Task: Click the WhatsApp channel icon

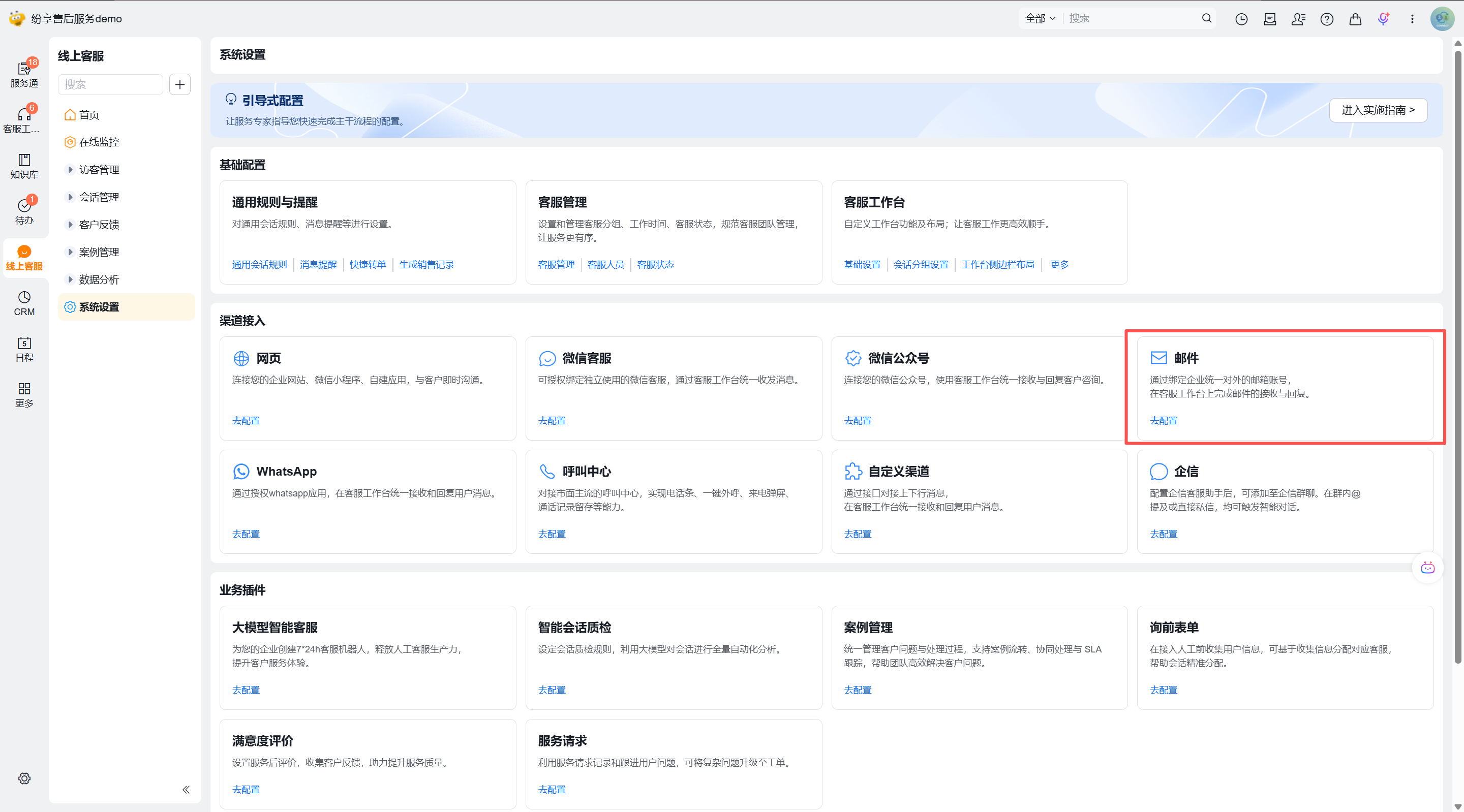Action: click(x=241, y=471)
